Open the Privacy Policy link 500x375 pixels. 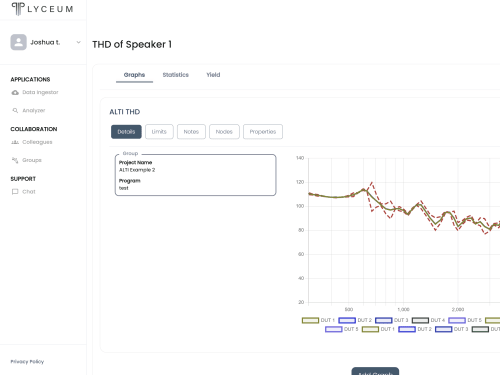click(x=27, y=362)
